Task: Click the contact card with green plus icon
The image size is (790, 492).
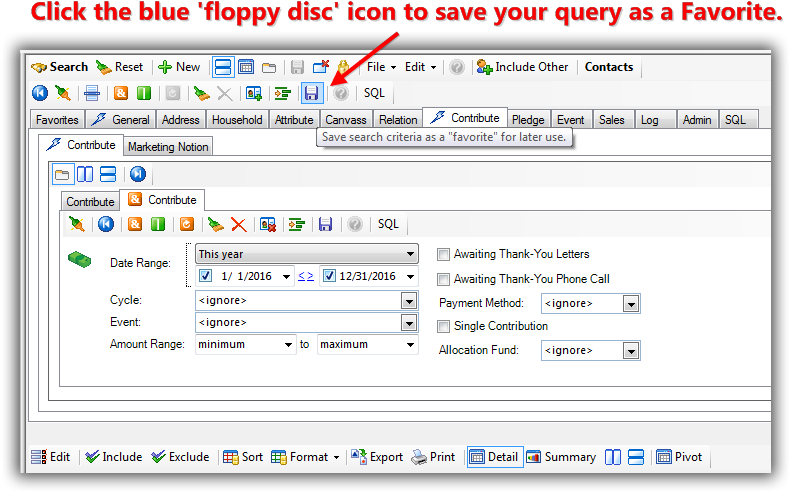Action: tap(253, 93)
